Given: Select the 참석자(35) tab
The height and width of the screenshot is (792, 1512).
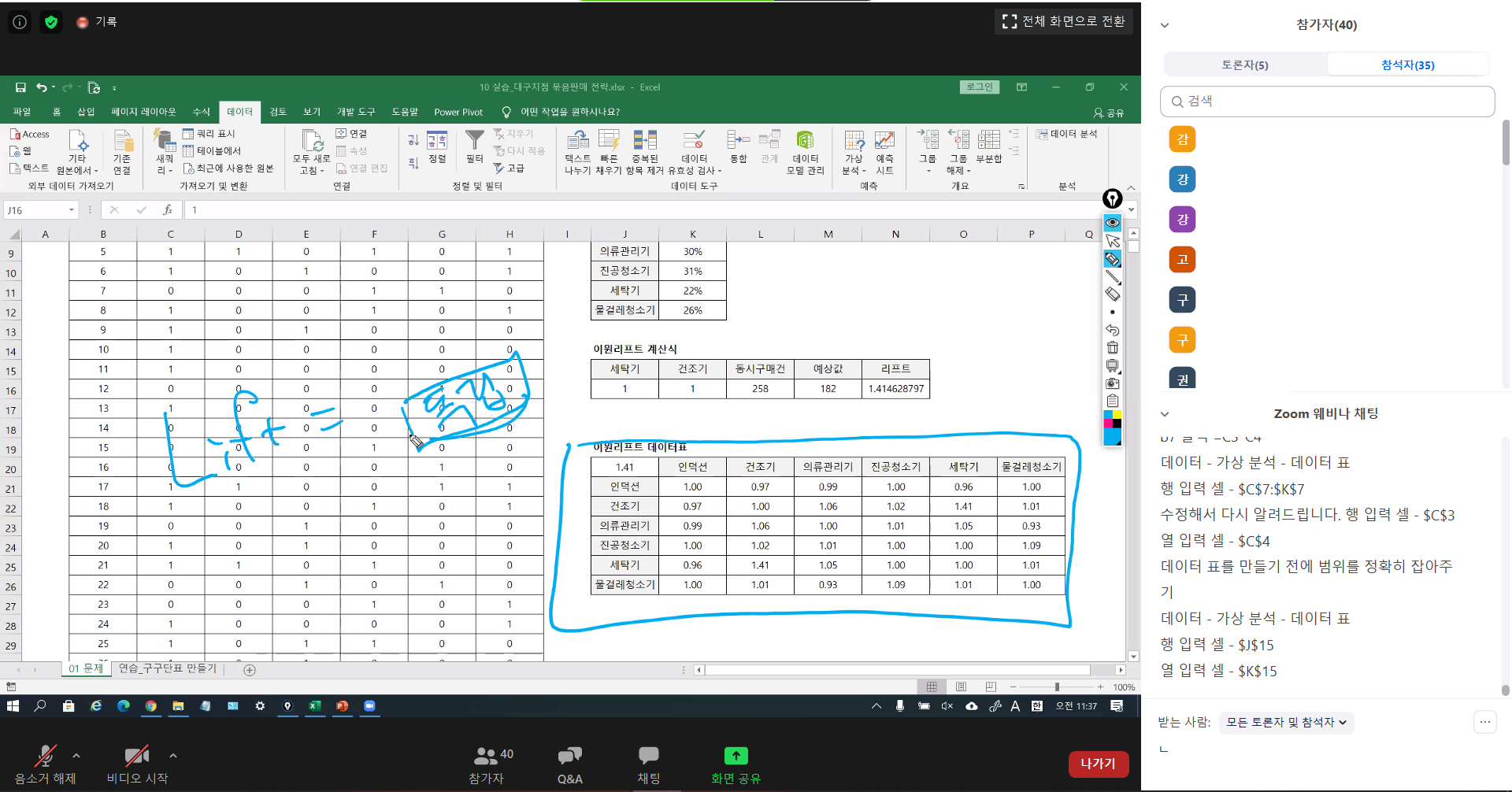Looking at the screenshot, I should coord(1407,65).
